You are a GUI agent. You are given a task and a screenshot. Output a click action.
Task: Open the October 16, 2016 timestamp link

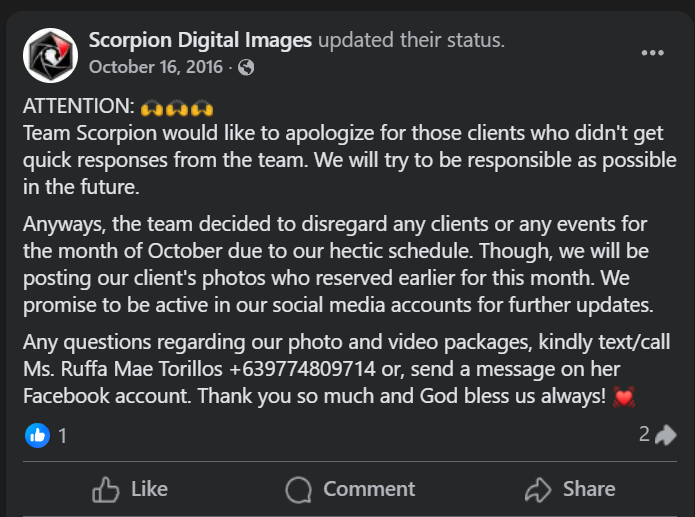pyautogui.click(x=155, y=67)
